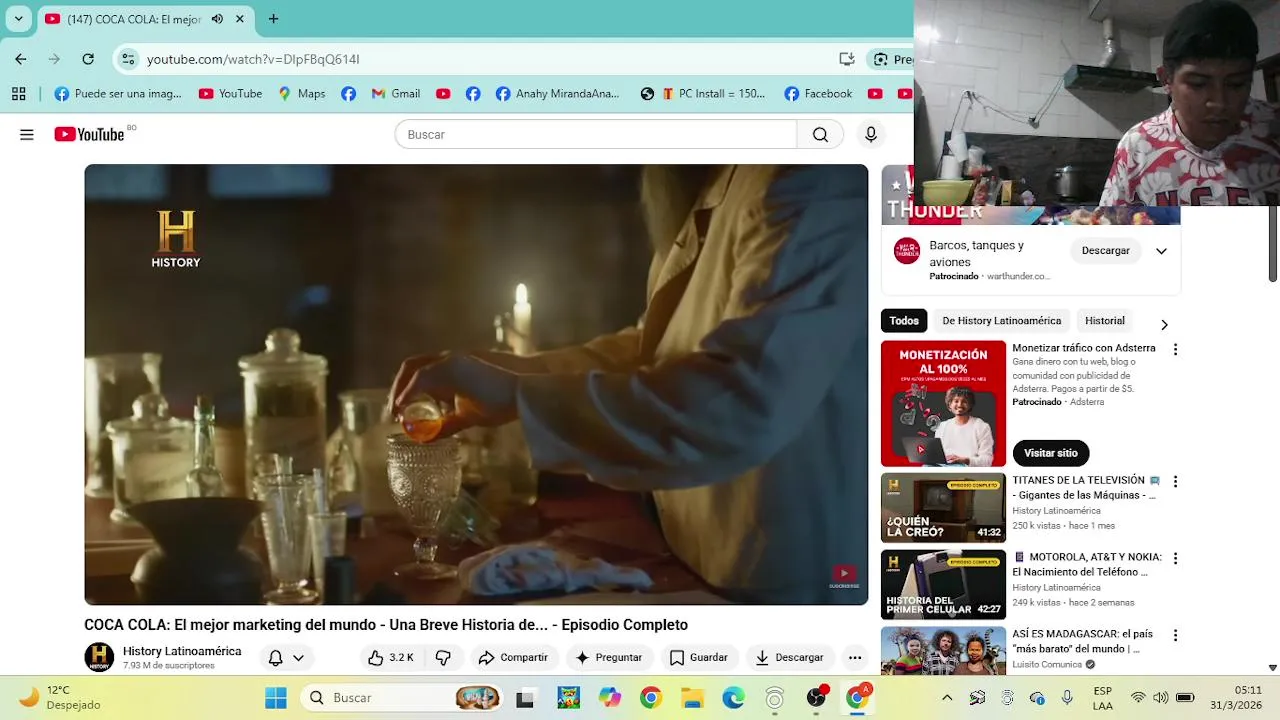Click Descargar button below the video
This screenshot has height=720, width=1280.
pyautogui.click(x=790, y=657)
